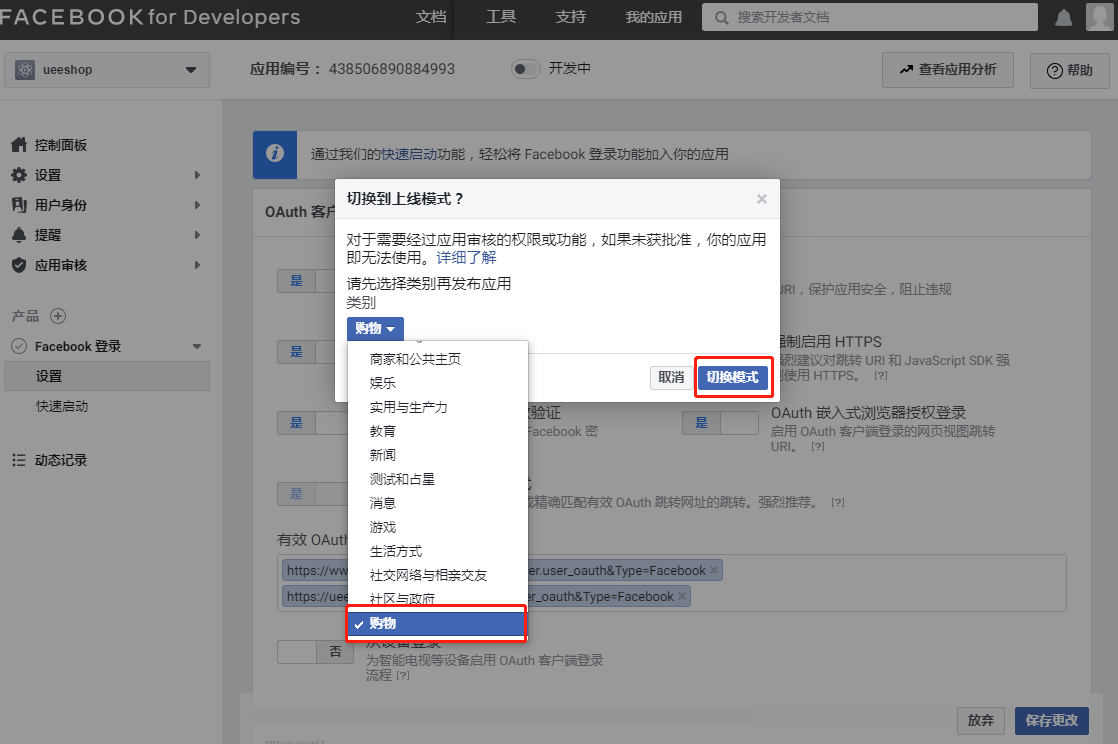Close the 切换到上线模式 dialog
The width and height of the screenshot is (1118, 744).
[761, 199]
